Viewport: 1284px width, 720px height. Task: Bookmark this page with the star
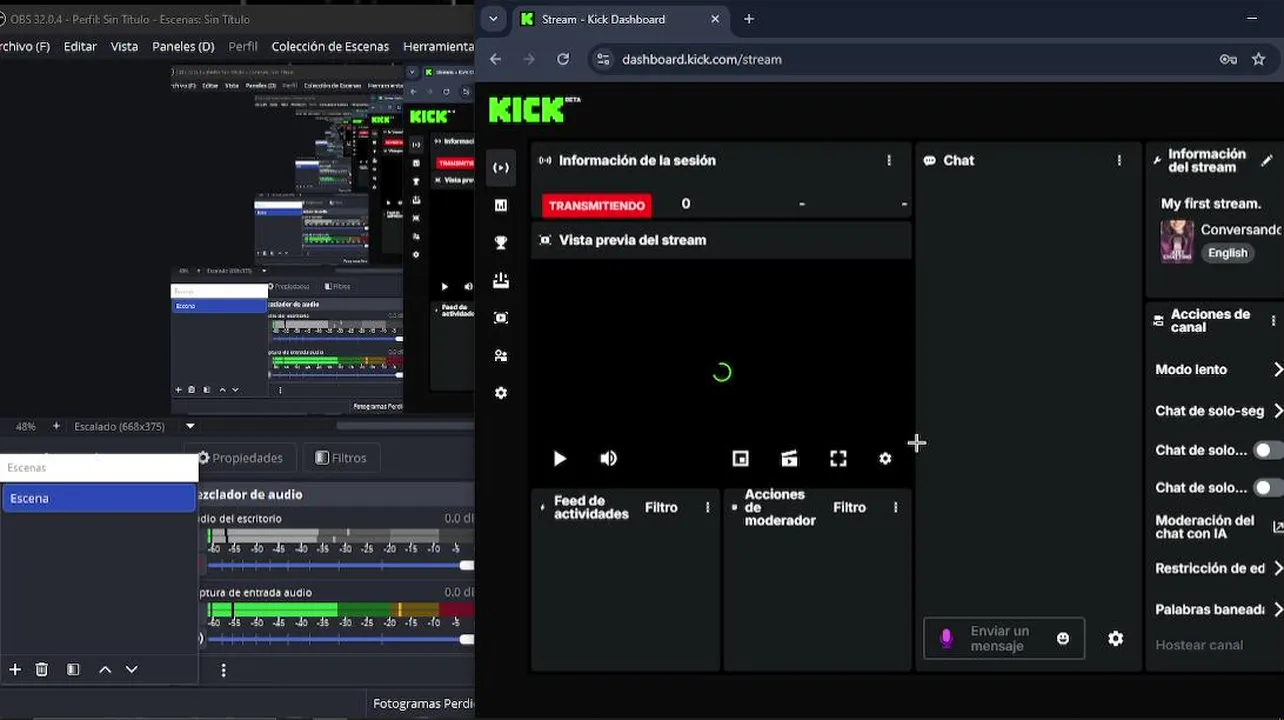(1258, 59)
